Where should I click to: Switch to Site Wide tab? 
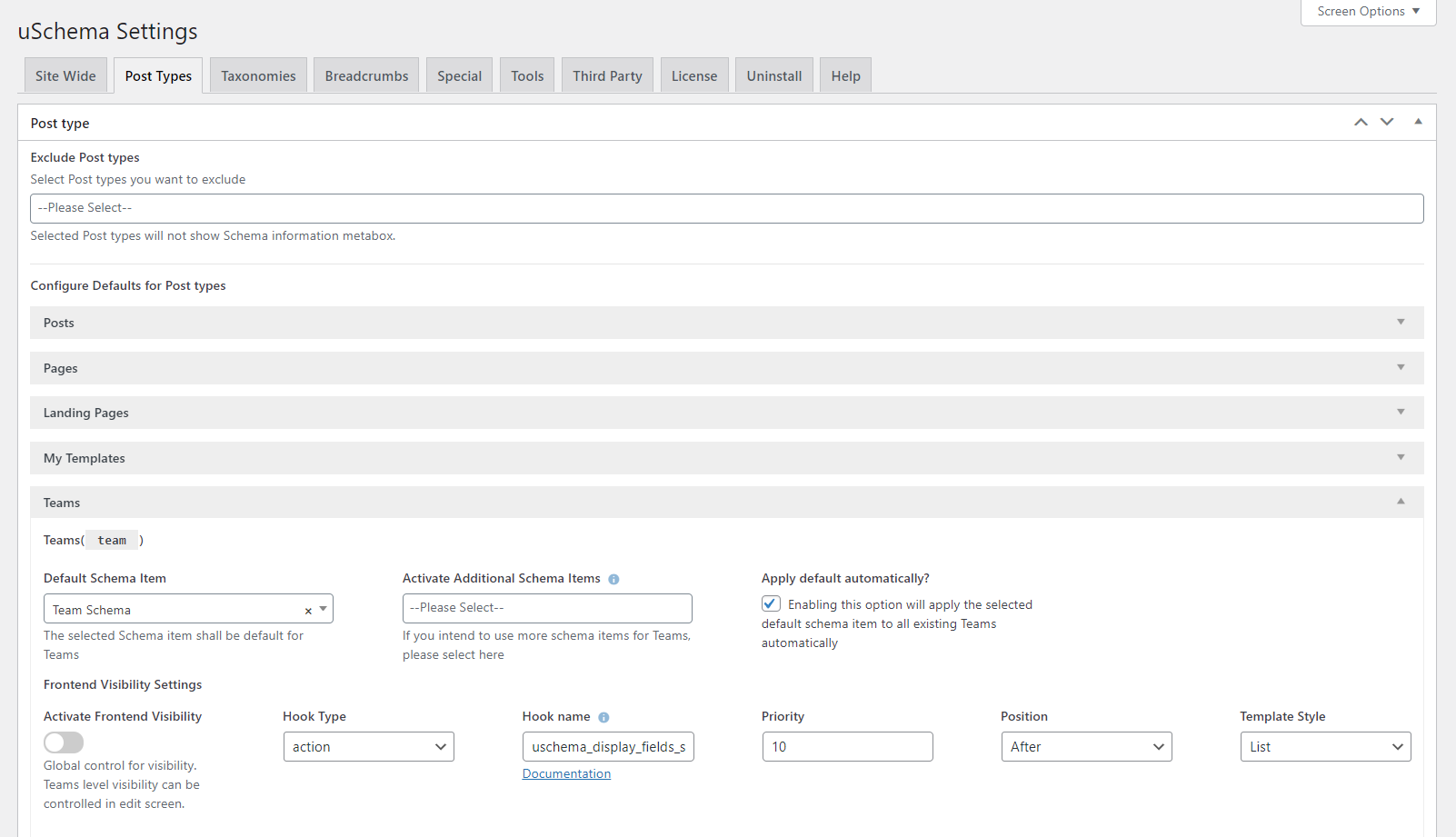[x=65, y=75]
